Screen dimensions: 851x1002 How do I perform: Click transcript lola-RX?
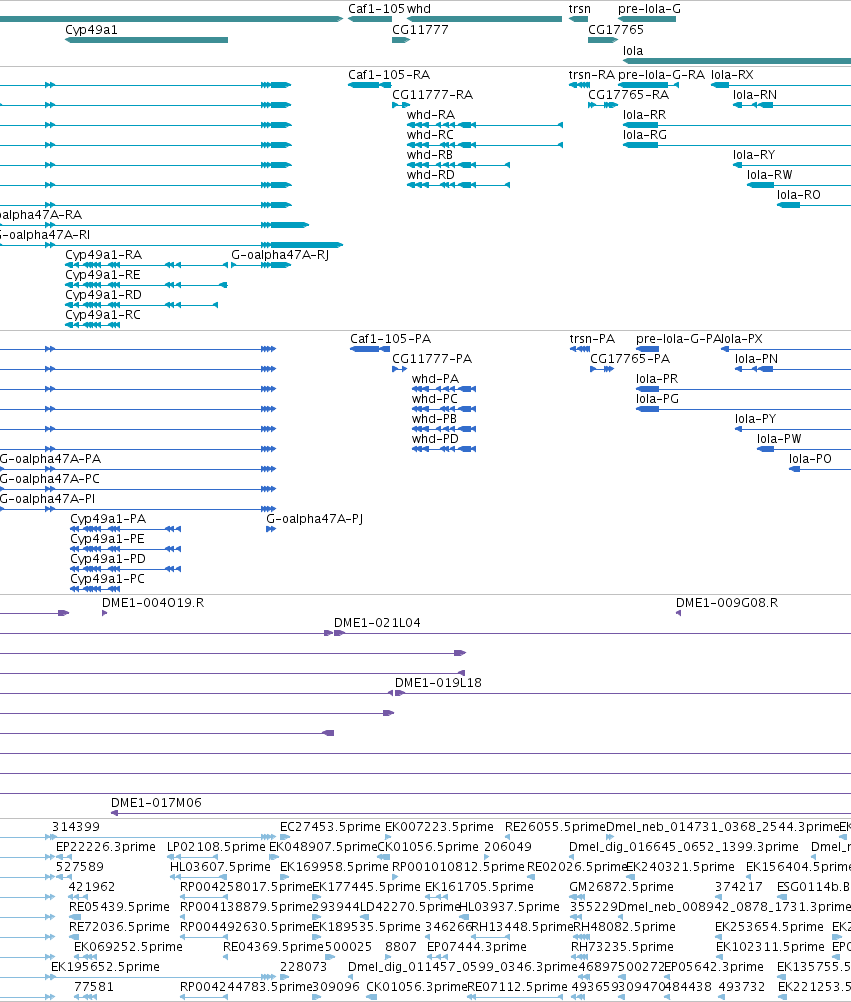click(x=781, y=85)
